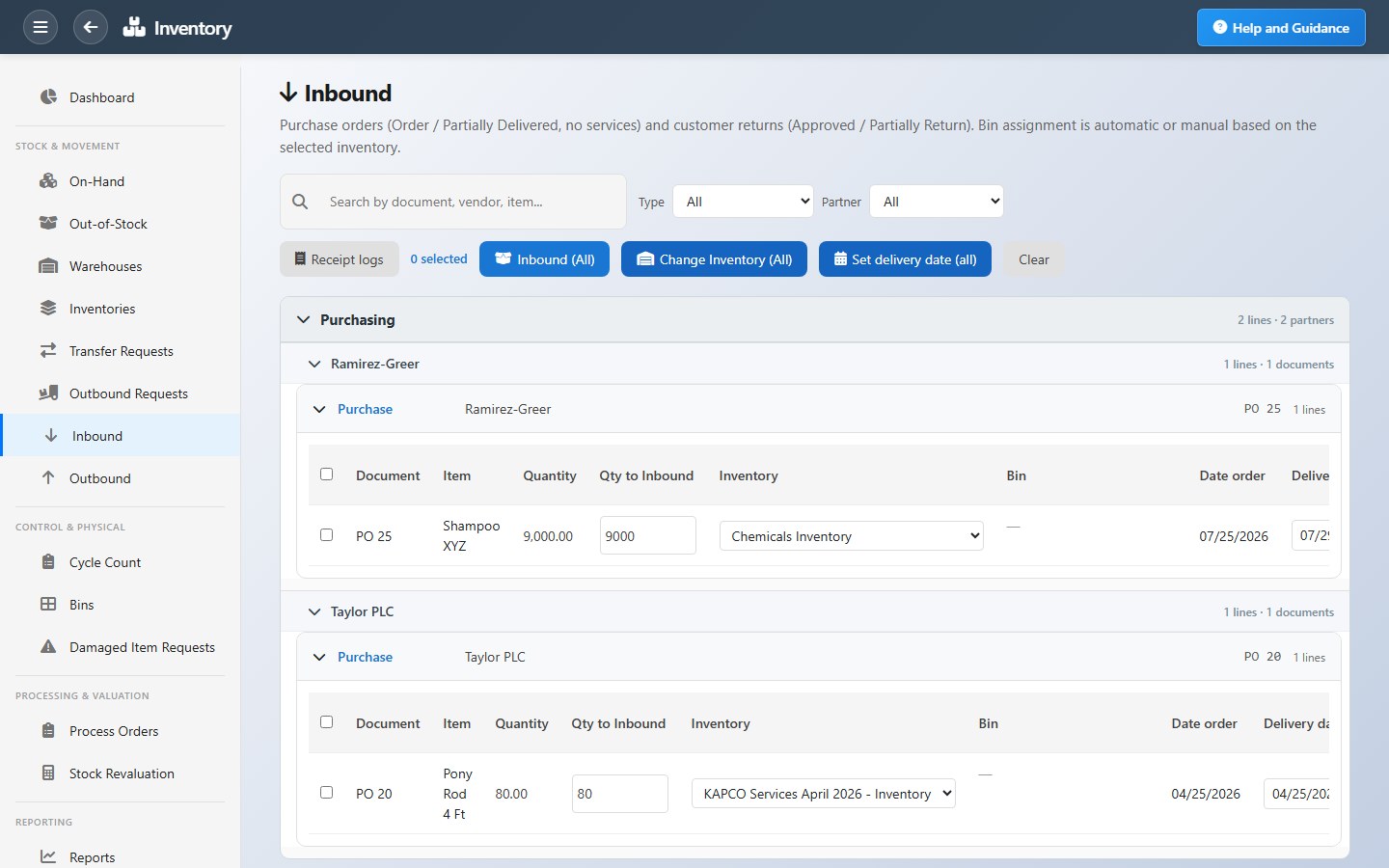Image resolution: width=1389 pixels, height=868 pixels.
Task: Collapse the PO 25 Purchase document chevron
Action: (319, 409)
